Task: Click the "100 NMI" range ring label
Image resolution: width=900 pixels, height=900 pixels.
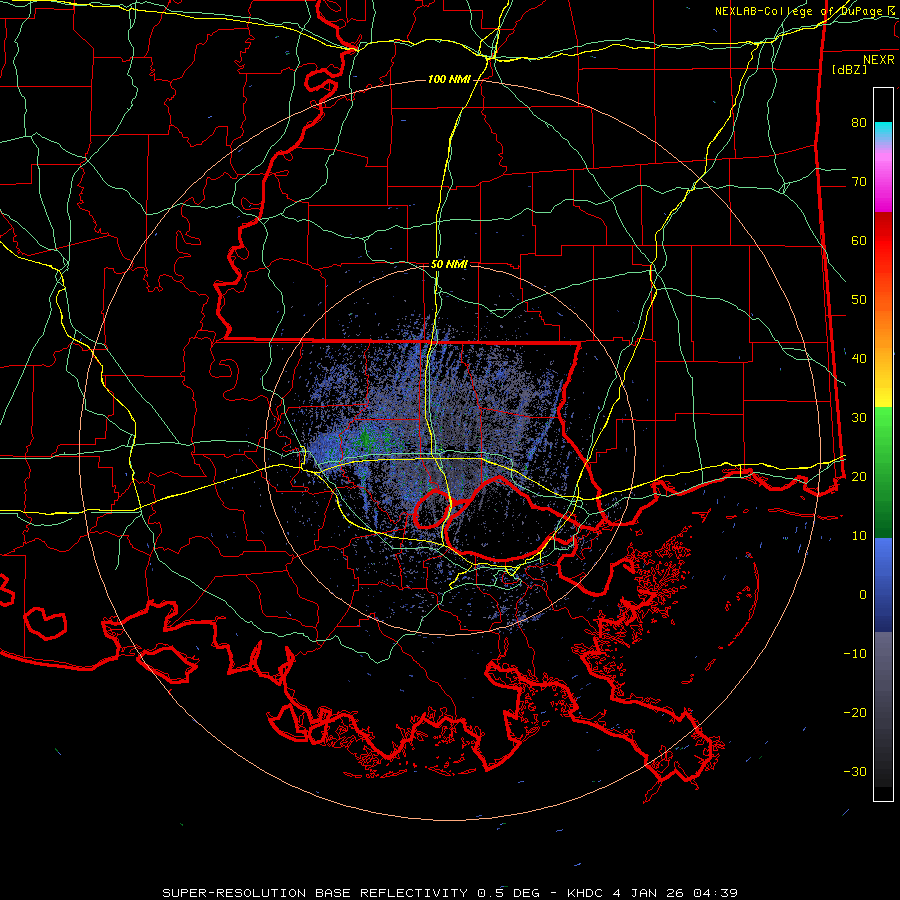Action: tap(449, 79)
